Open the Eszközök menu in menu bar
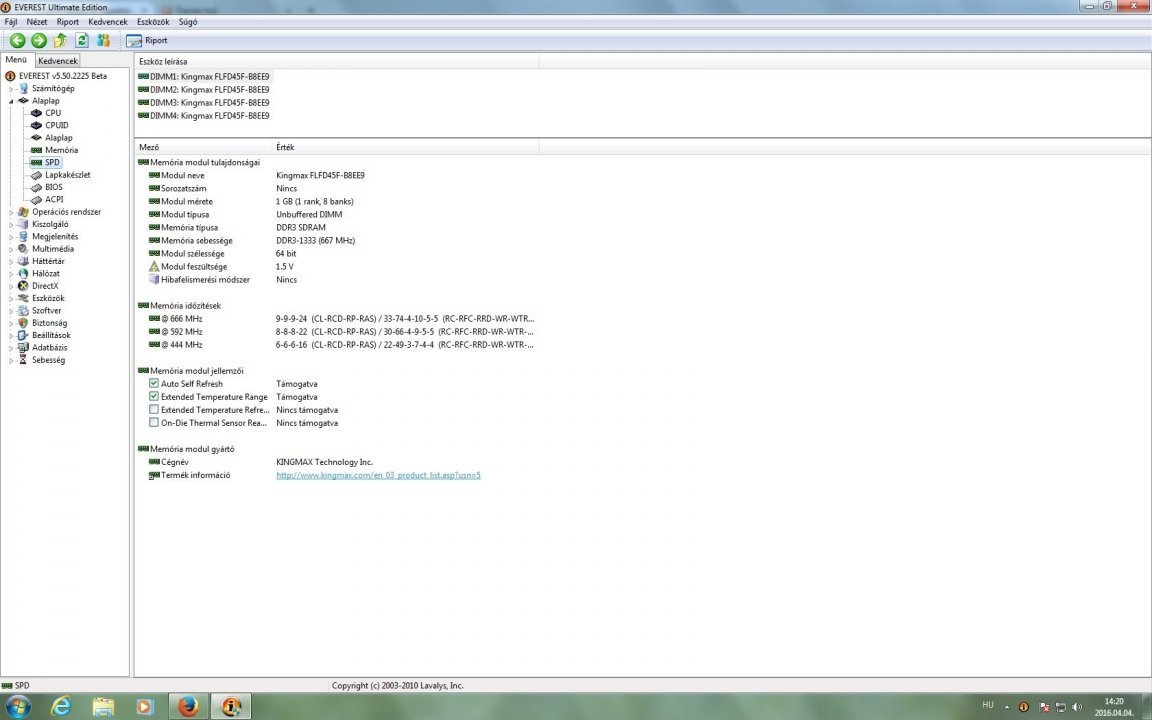 coord(153,22)
